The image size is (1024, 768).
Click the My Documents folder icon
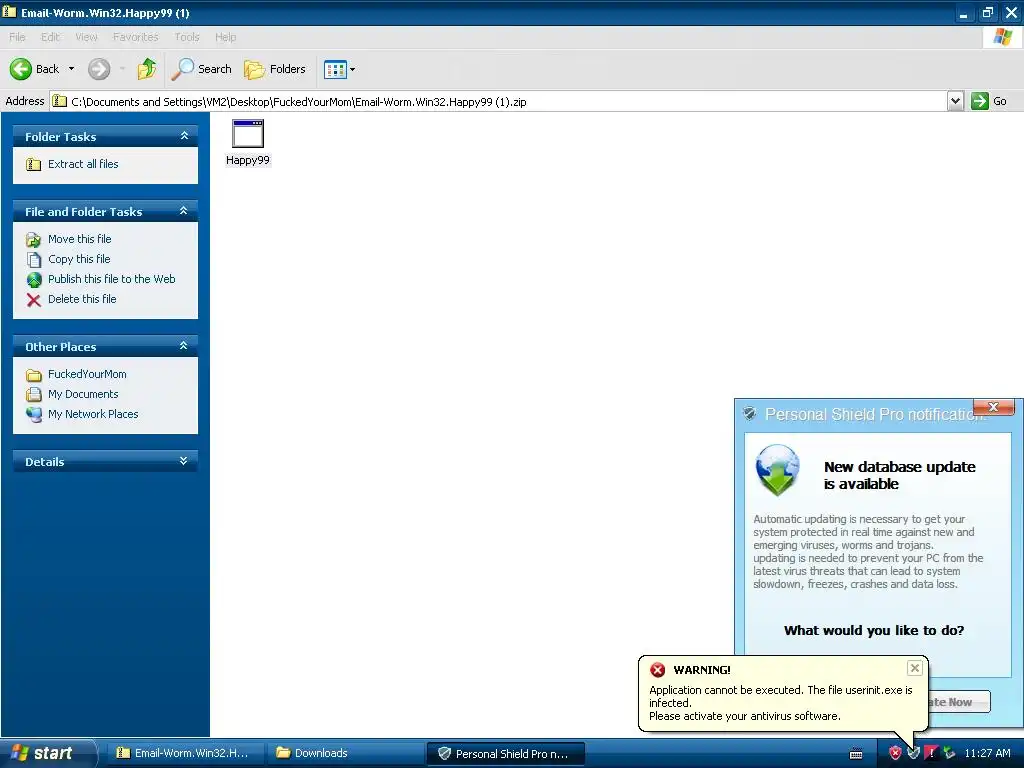tap(33, 394)
